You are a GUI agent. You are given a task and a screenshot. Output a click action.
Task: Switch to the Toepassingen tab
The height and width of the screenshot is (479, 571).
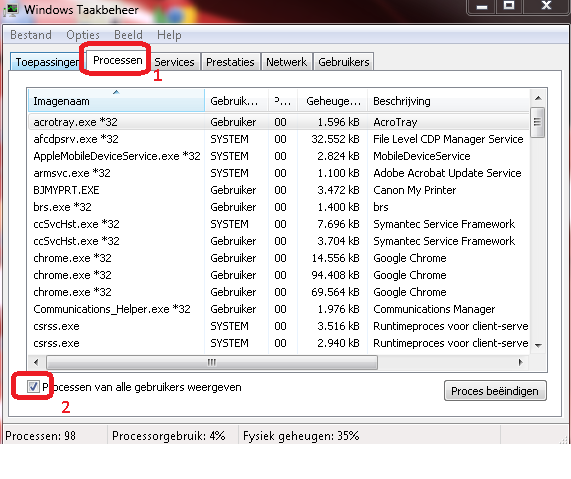click(47, 62)
